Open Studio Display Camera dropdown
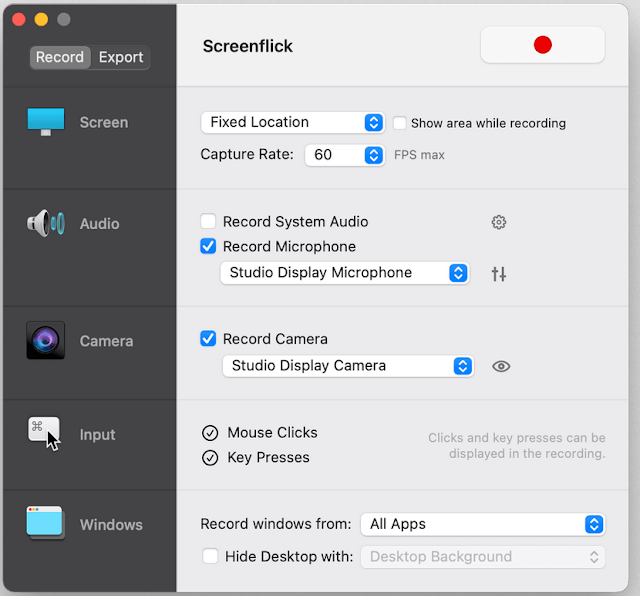The height and width of the screenshot is (596, 640). [348, 366]
